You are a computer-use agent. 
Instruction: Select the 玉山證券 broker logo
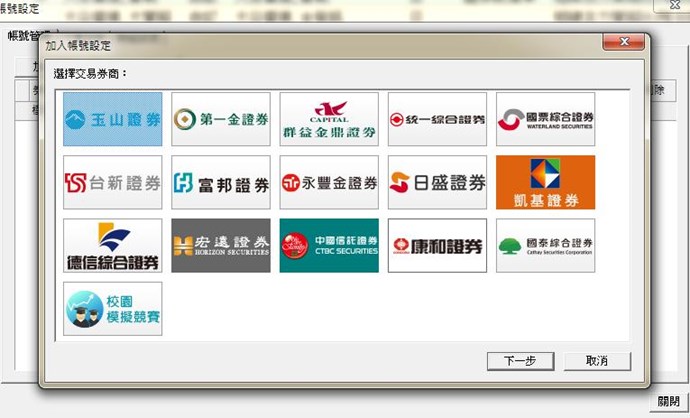(112, 119)
